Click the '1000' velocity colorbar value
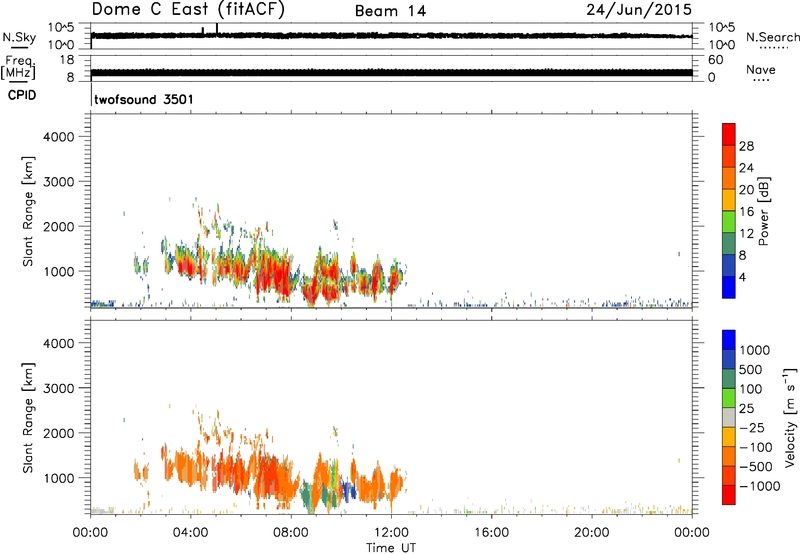This screenshot has height=554, width=800. click(755, 350)
